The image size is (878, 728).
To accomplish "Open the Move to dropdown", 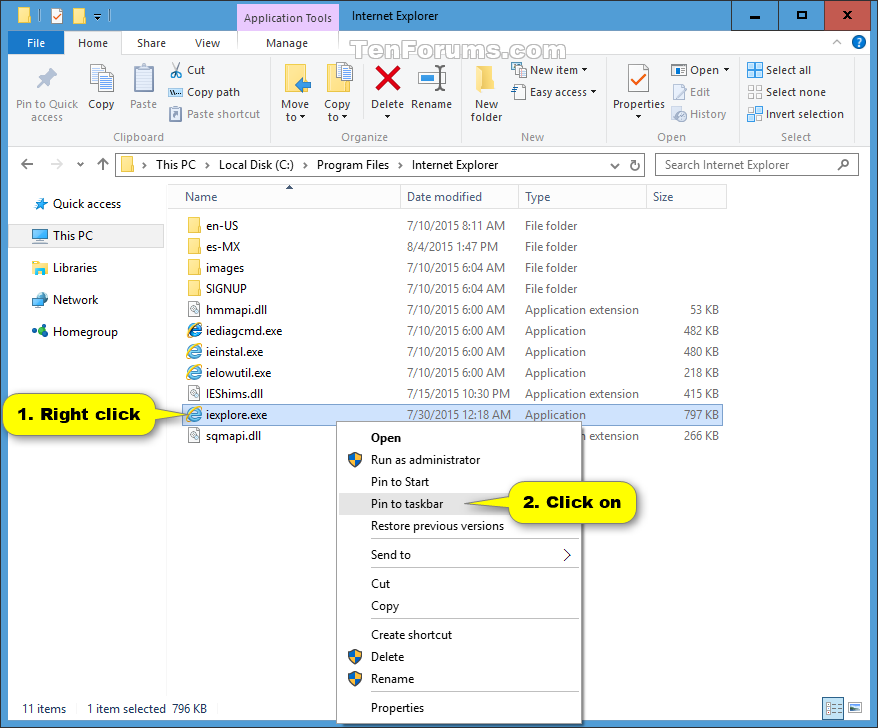I will point(295,111).
